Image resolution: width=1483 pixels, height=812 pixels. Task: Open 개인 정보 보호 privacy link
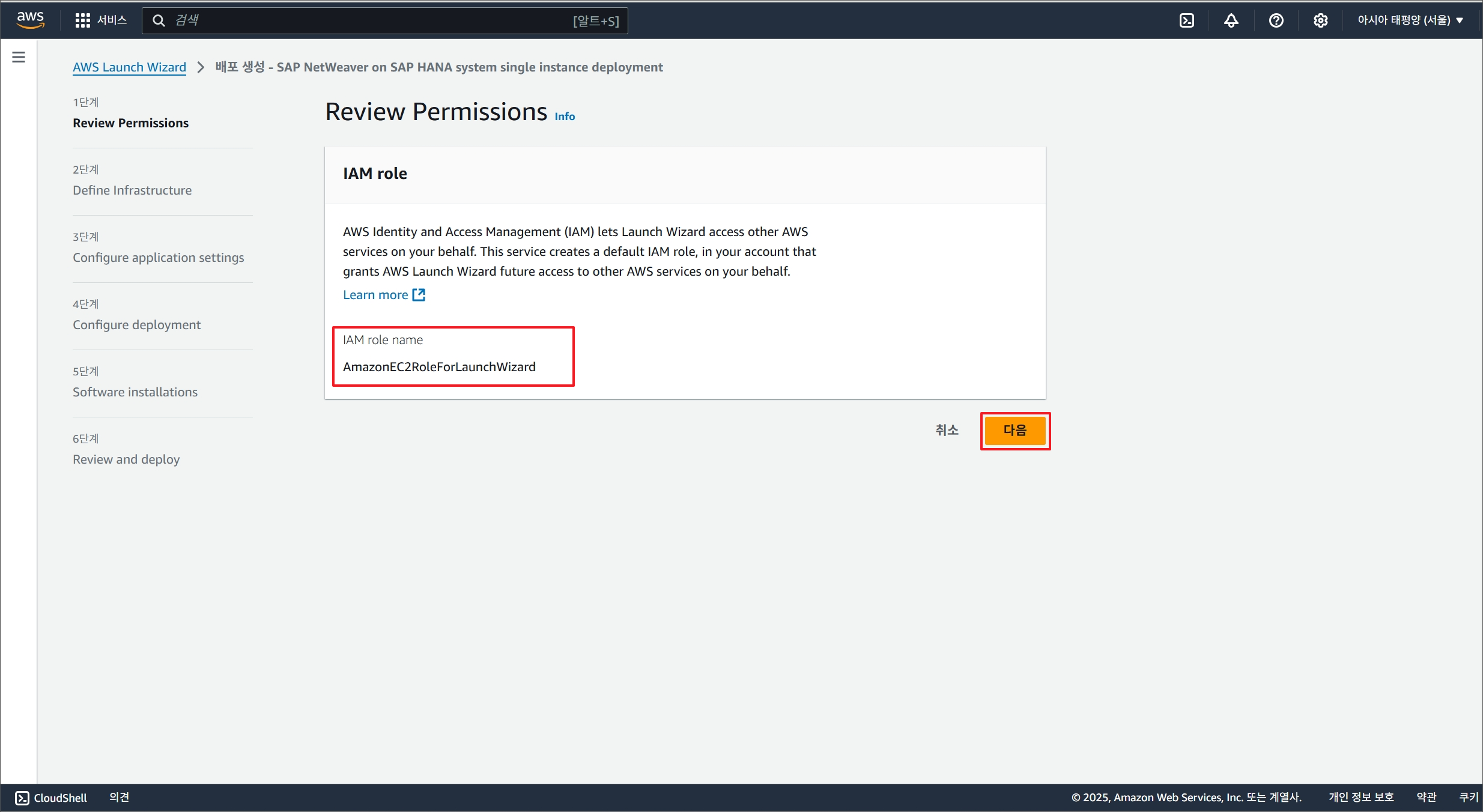click(1361, 797)
